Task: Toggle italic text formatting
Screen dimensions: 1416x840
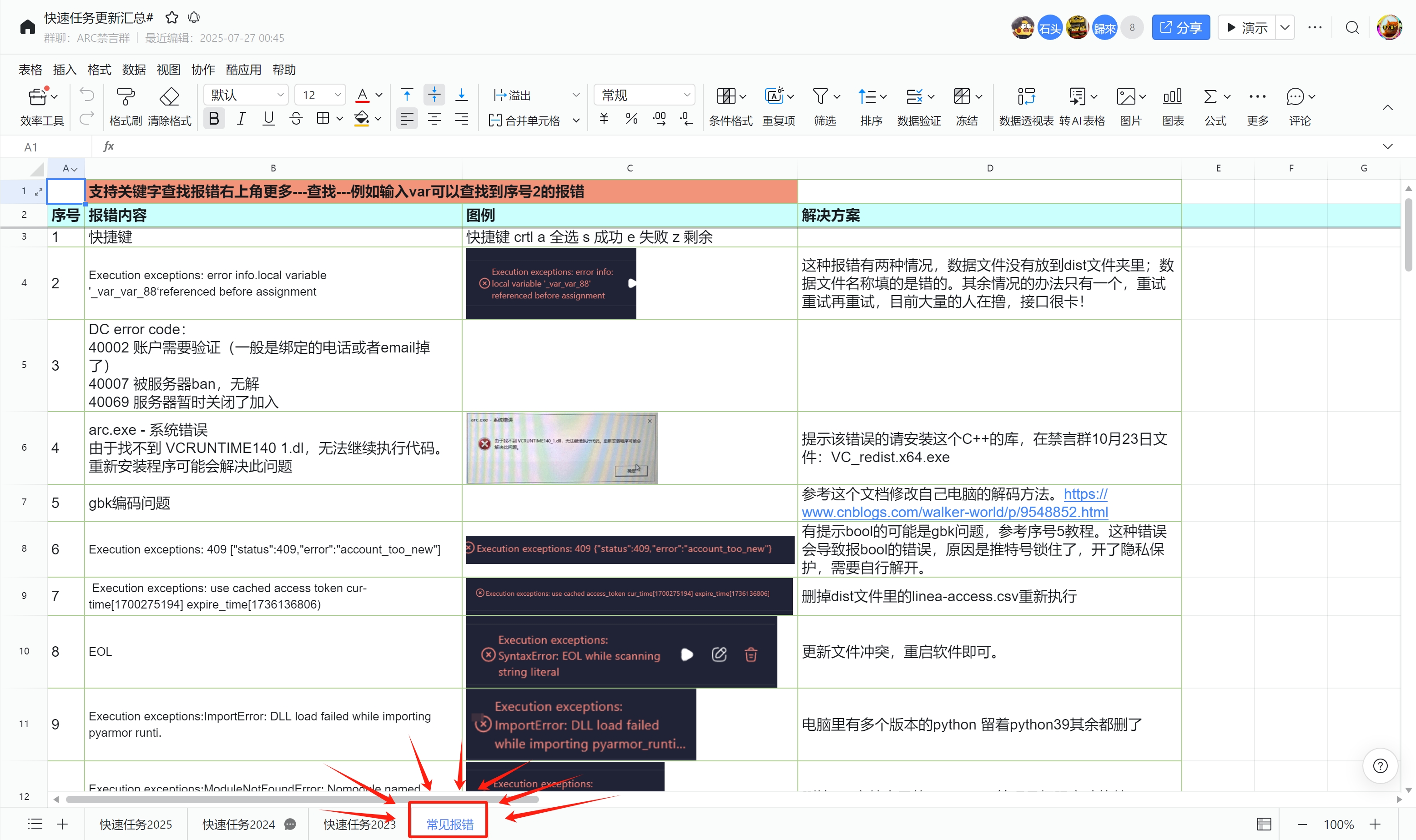Action: pos(241,118)
